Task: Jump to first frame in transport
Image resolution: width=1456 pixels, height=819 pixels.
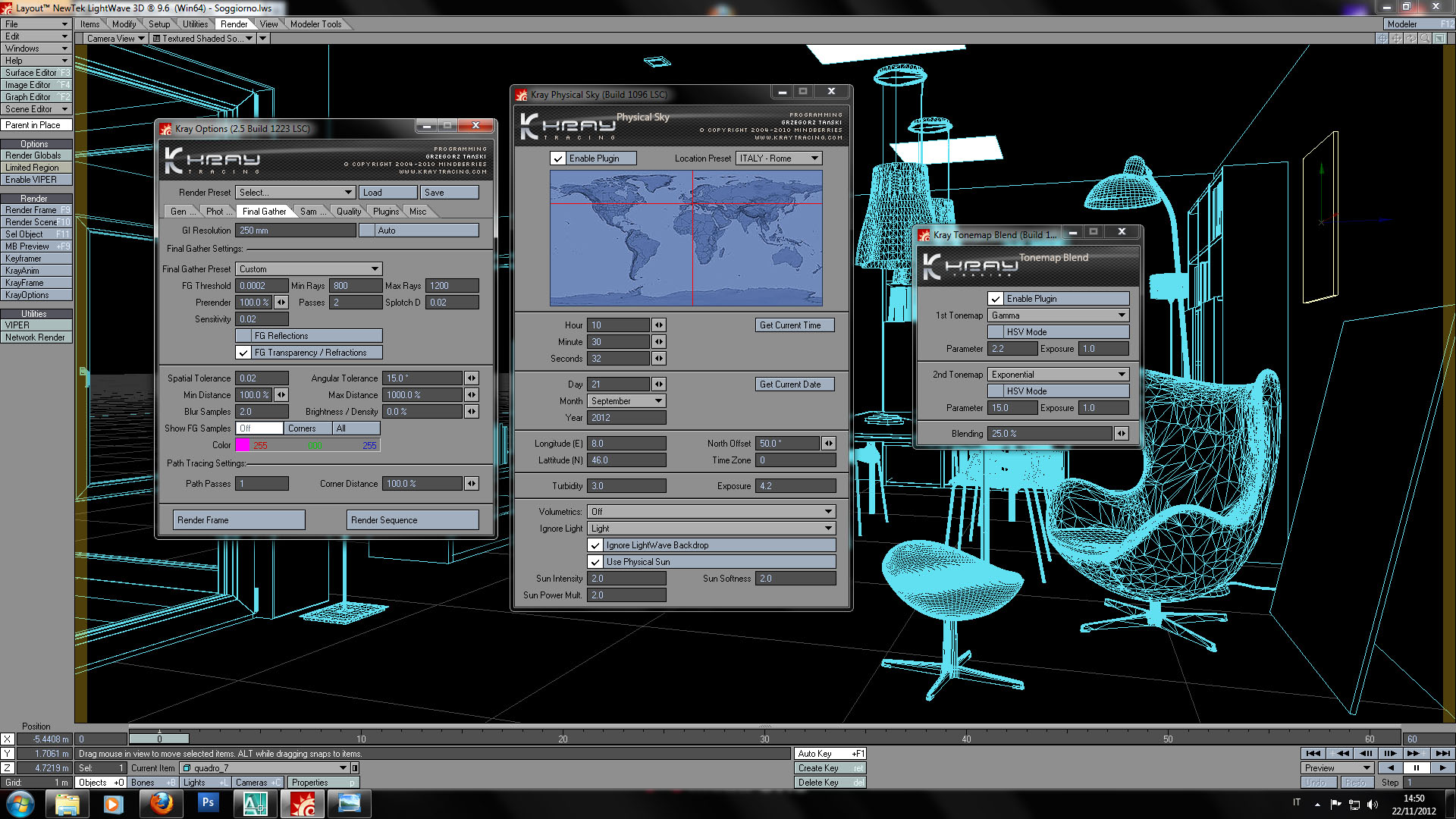Action: (x=1313, y=753)
